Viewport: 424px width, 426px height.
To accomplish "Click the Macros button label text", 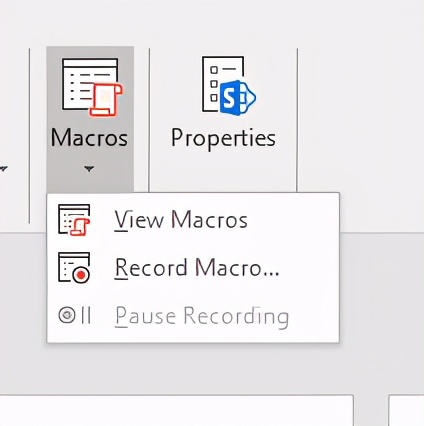I will [x=89, y=138].
